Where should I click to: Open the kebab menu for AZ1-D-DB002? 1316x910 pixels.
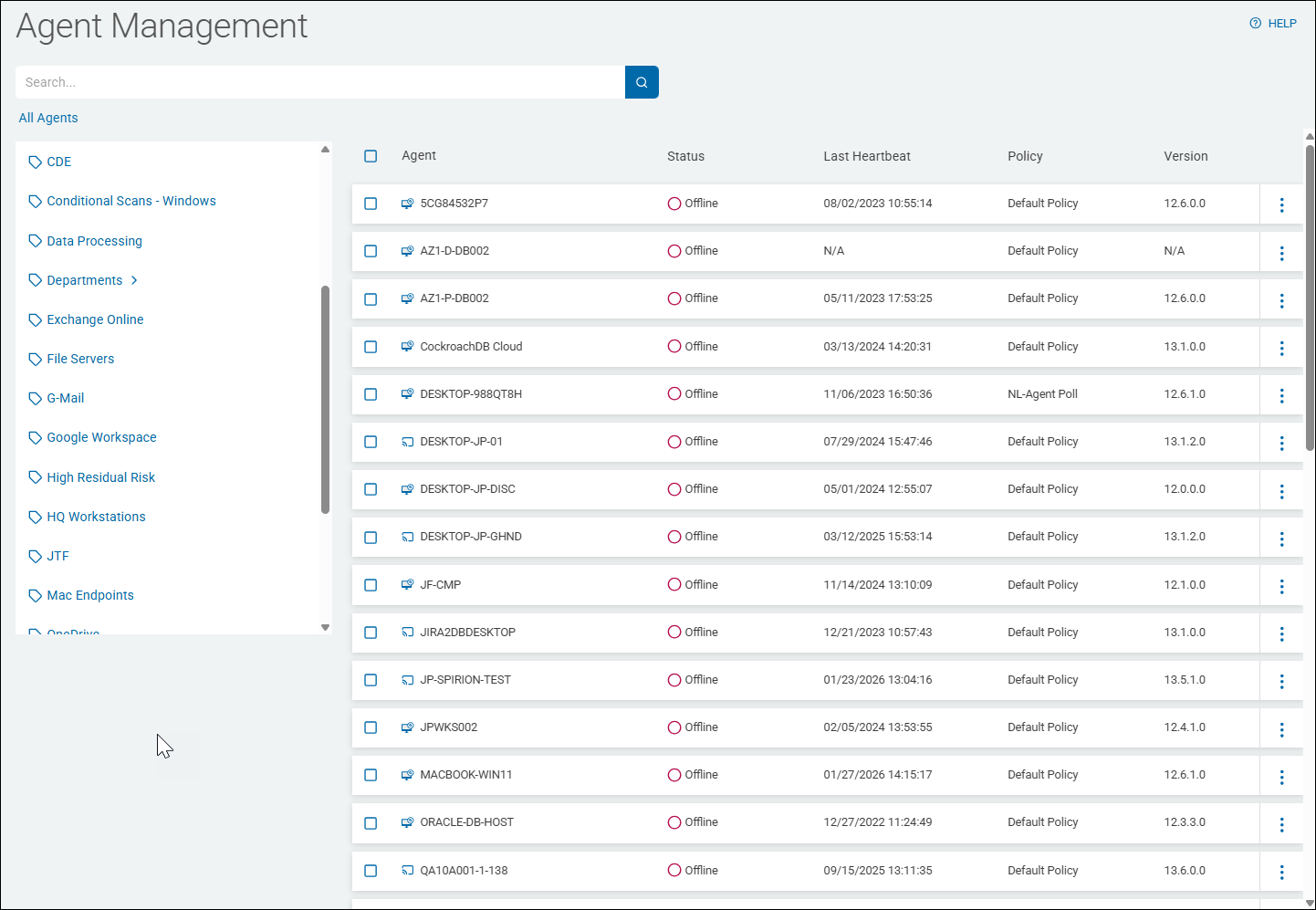click(1281, 253)
